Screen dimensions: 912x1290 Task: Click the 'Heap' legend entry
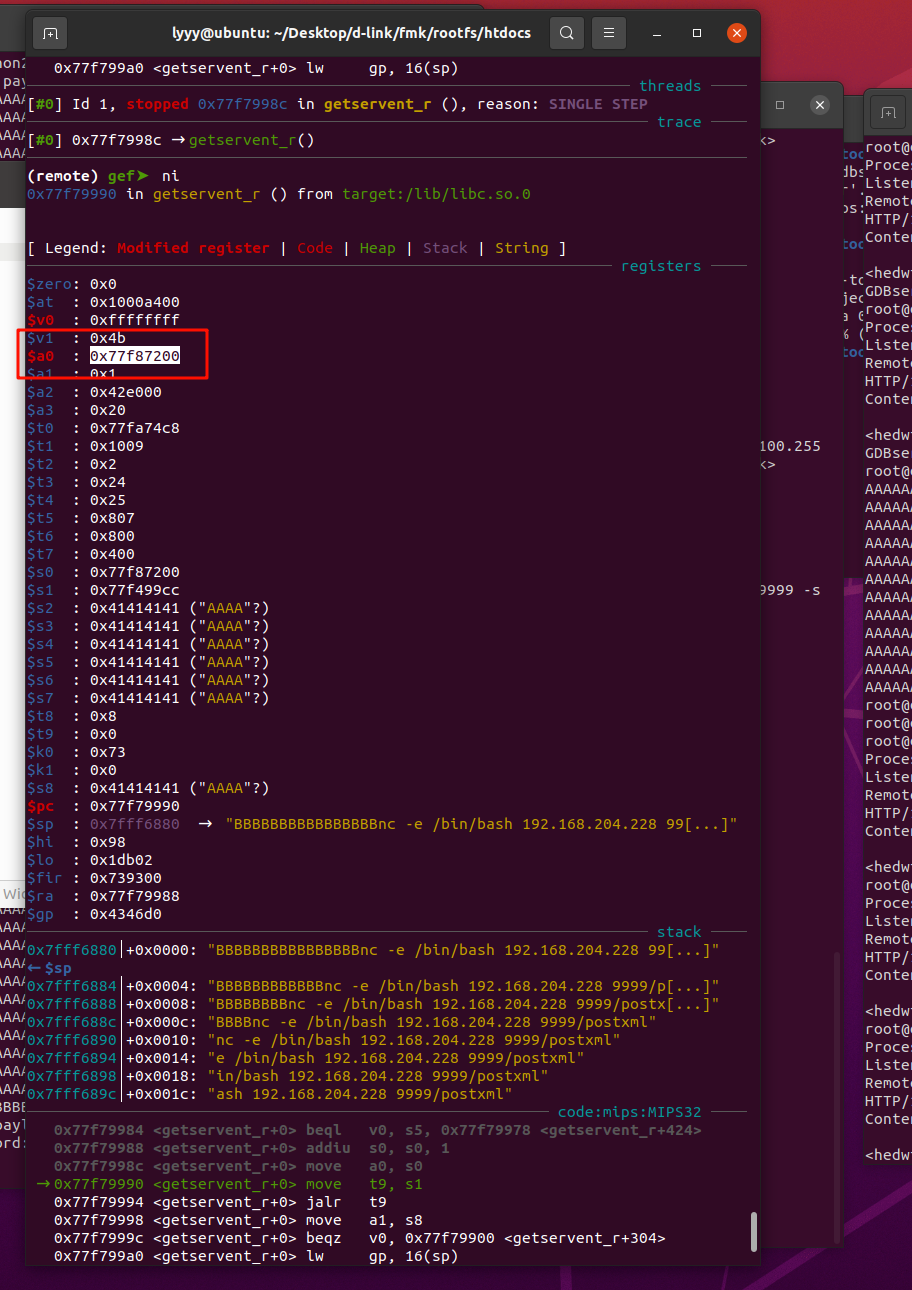[x=377, y=248]
